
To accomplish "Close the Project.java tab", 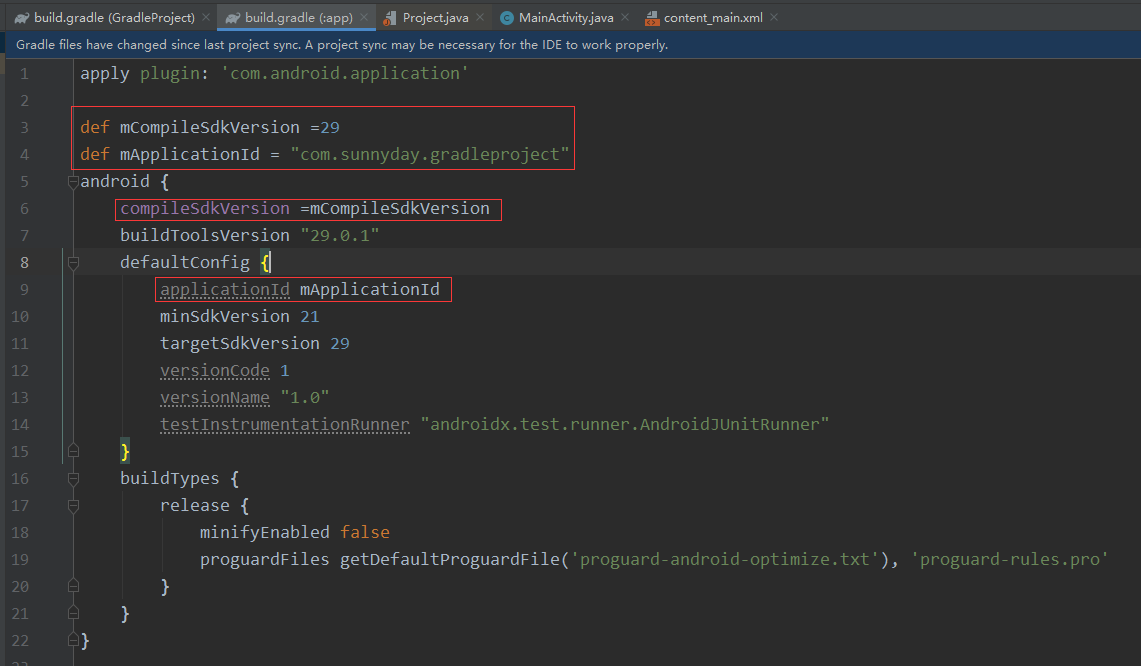I will point(480,17).
